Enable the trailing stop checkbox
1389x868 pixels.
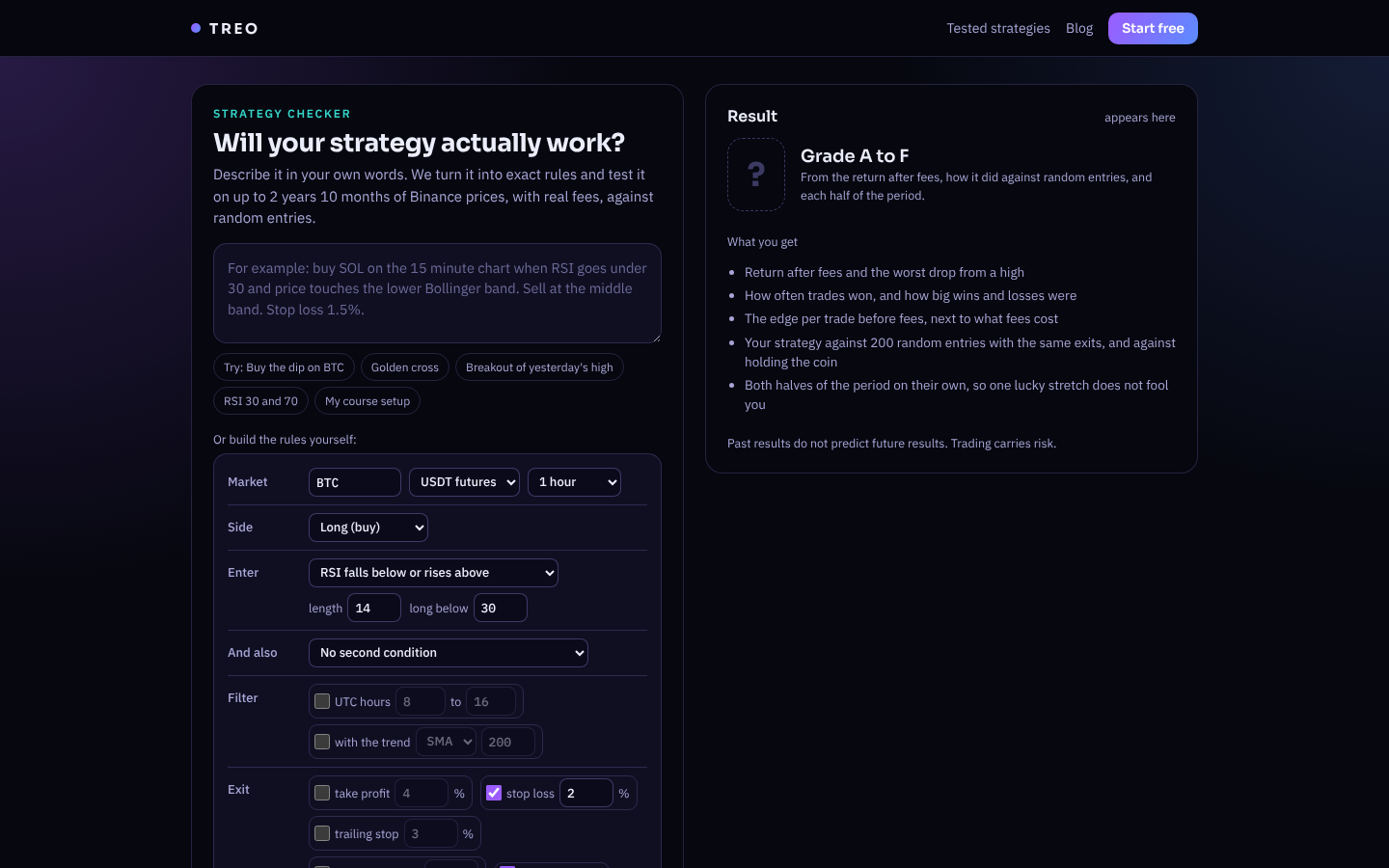point(322,833)
